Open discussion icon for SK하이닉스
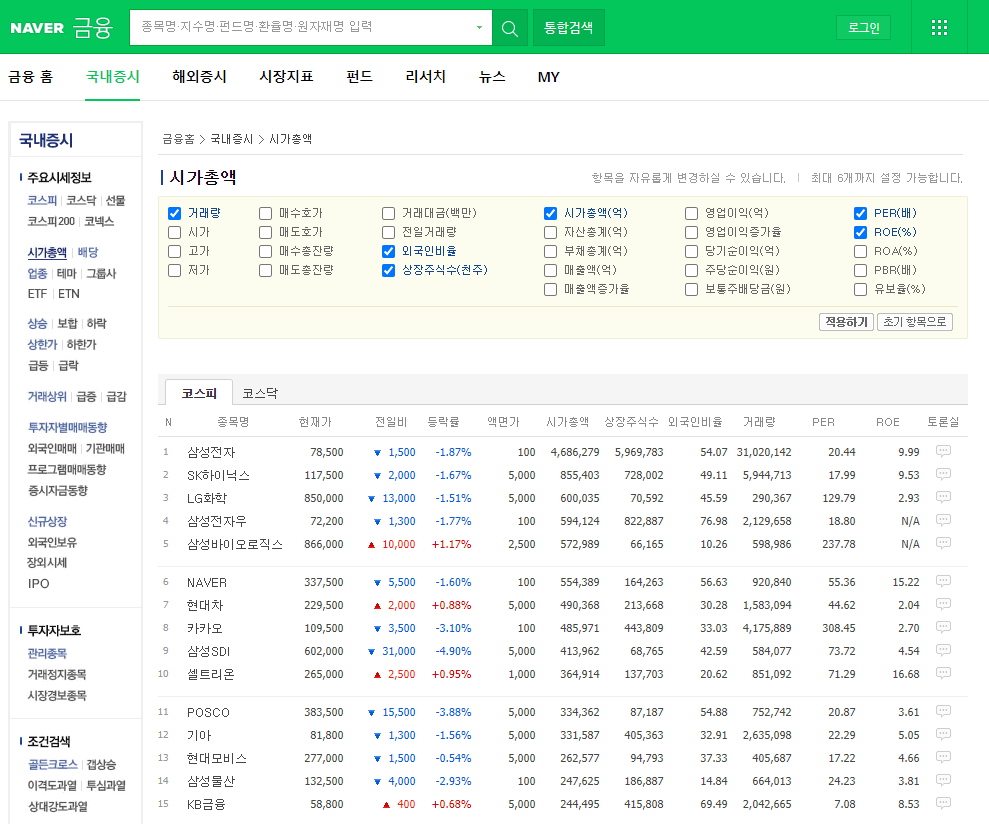The width and height of the screenshot is (989, 824). (x=943, y=474)
